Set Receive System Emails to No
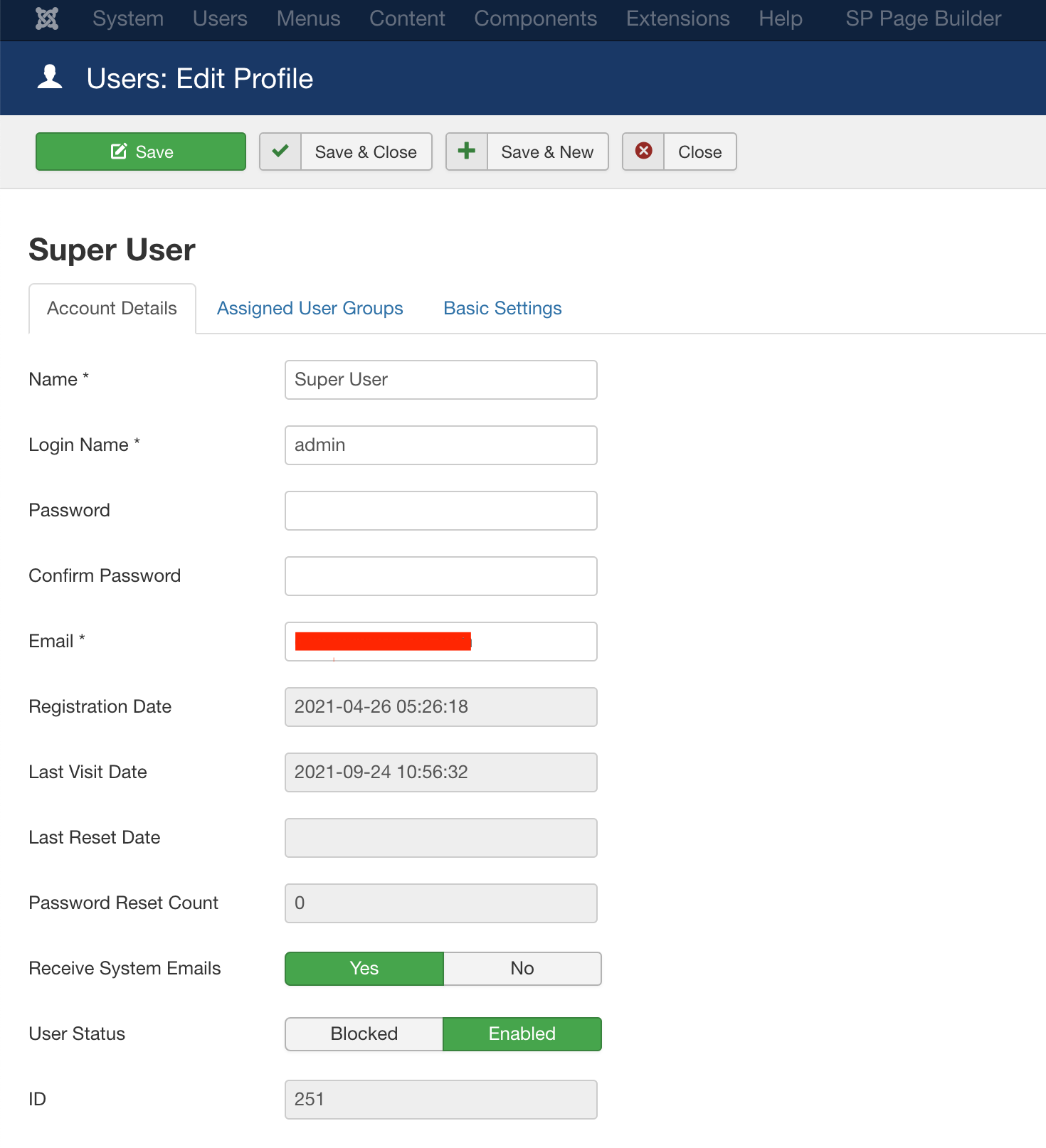The height and width of the screenshot is (1148, 1046). pos(522,969)
